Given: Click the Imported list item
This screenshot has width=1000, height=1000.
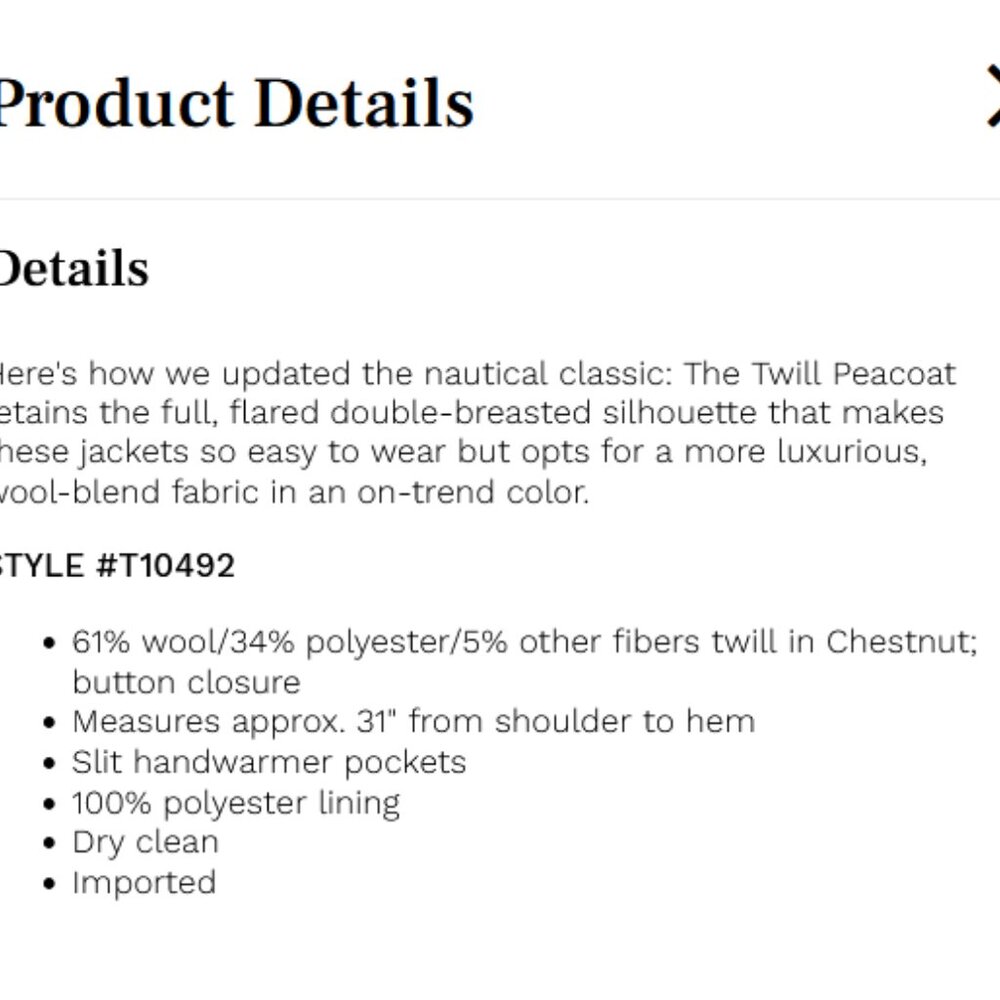Looking at the screenshot, I should pyautogui.click(x=144, y=883).
